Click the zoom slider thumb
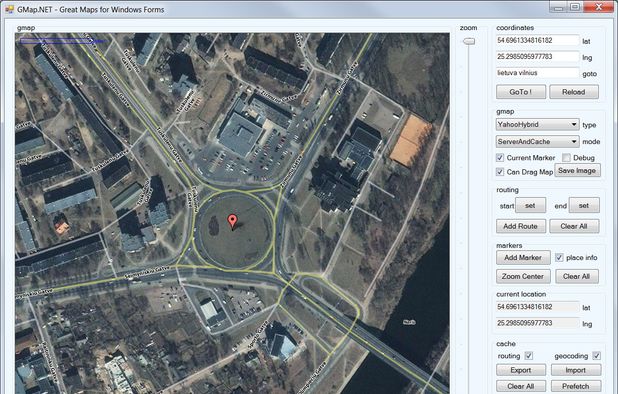 (x=469, y=41)
